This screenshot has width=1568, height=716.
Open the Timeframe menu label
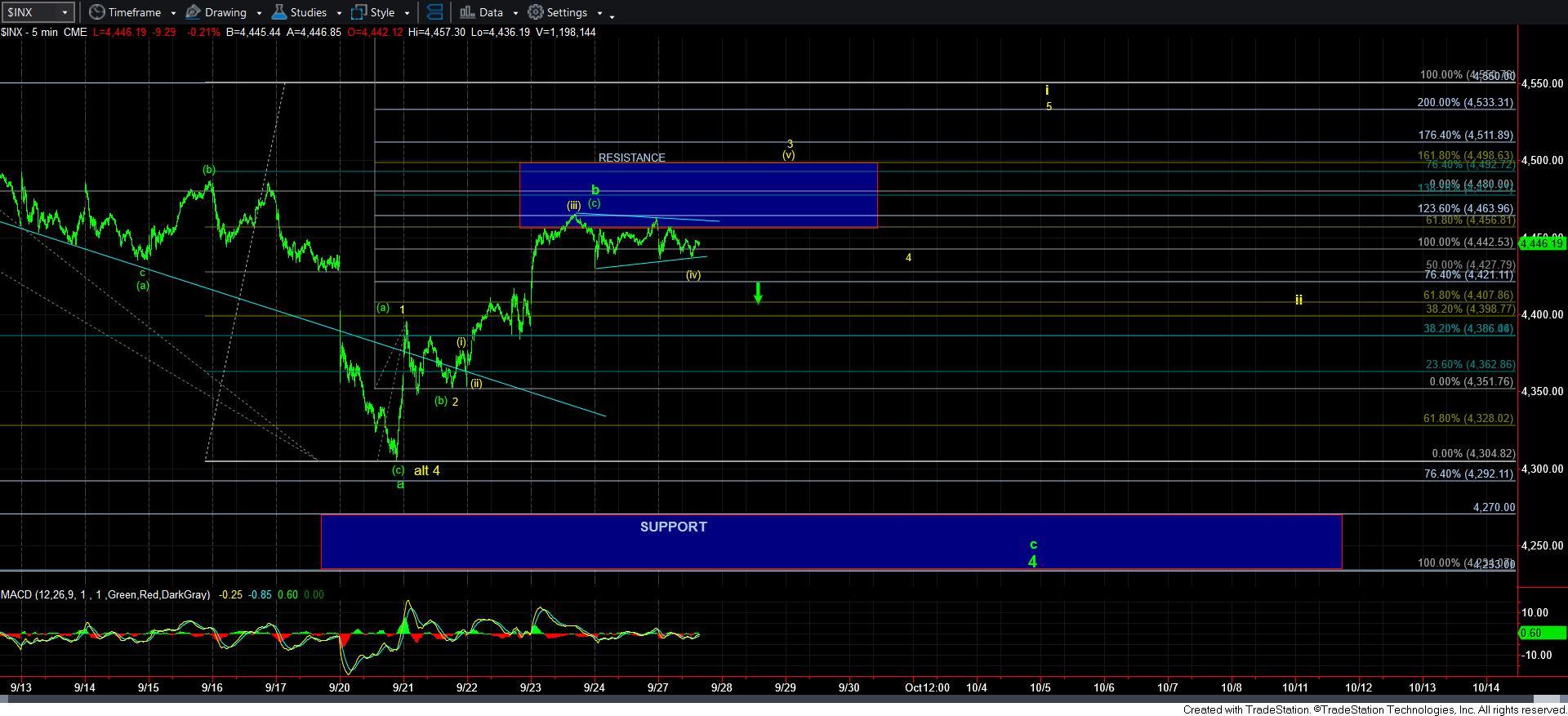click(135, 12)
